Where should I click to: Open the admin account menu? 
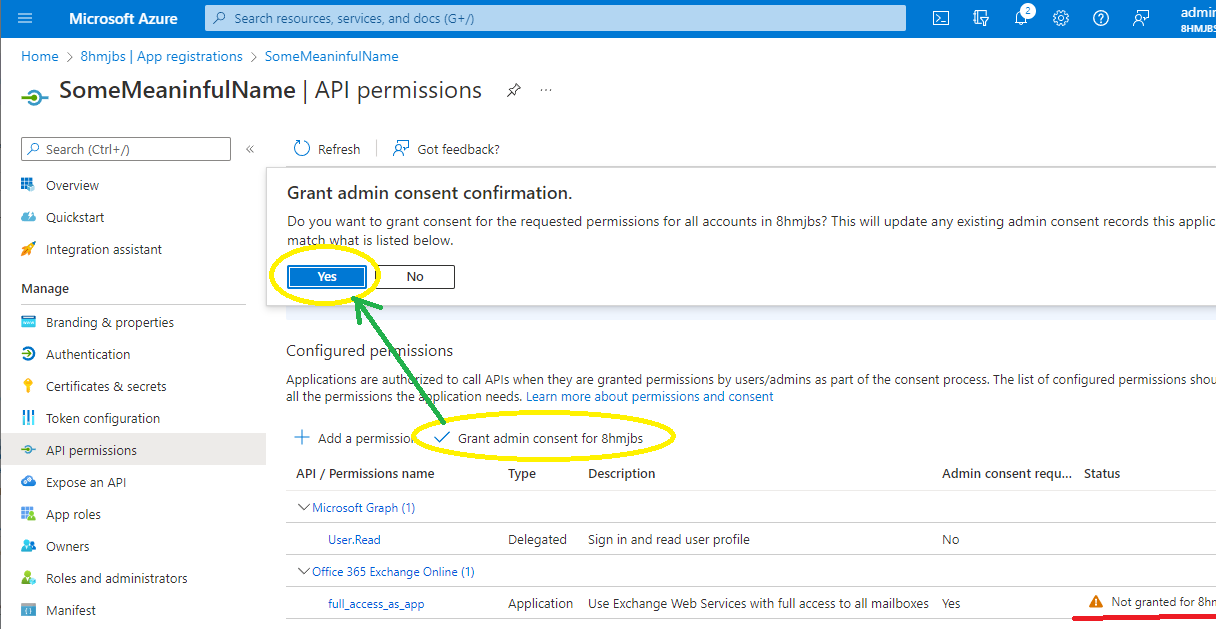(1198, 18)
